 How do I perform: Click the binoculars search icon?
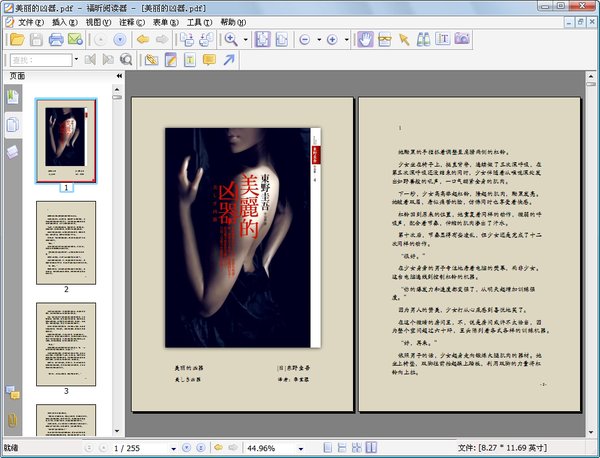tap(423, 39)
